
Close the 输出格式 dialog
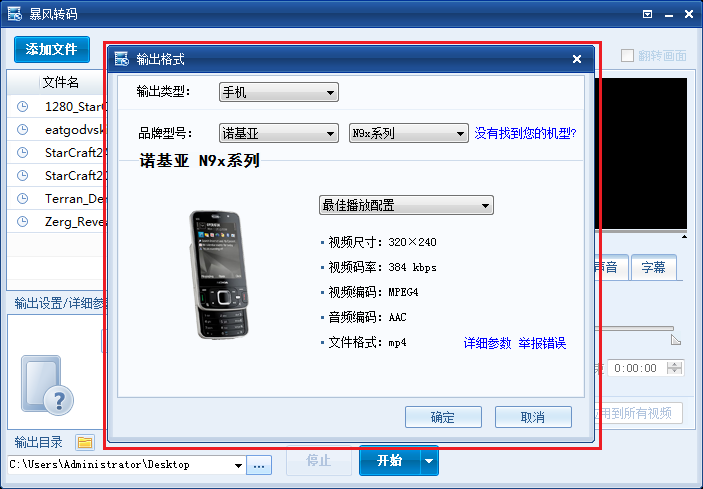[x=577, y=59]
